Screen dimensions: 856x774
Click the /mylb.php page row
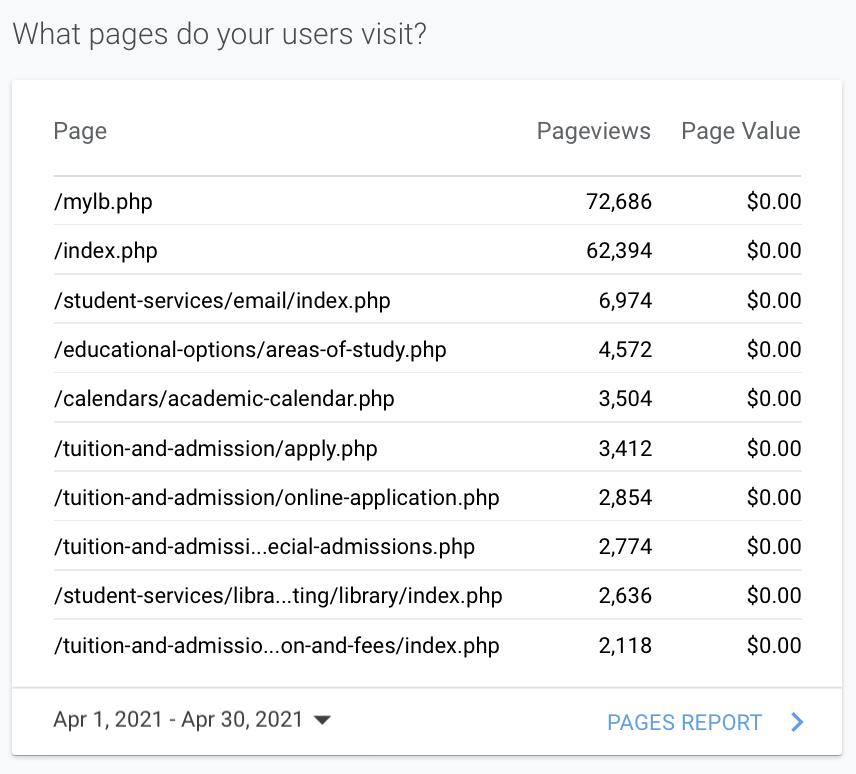427,201
